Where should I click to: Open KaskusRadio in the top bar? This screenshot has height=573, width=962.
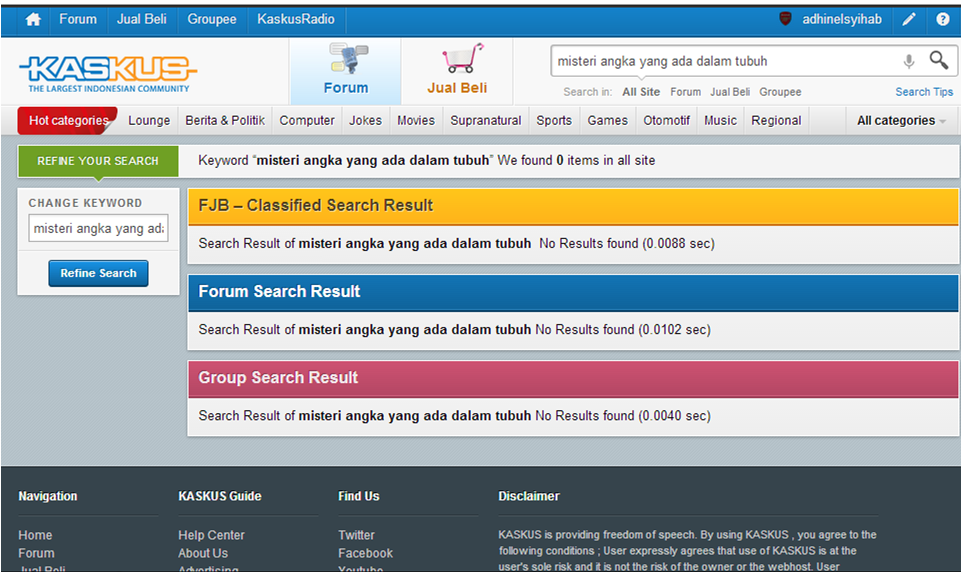click(x=296, y=19)
